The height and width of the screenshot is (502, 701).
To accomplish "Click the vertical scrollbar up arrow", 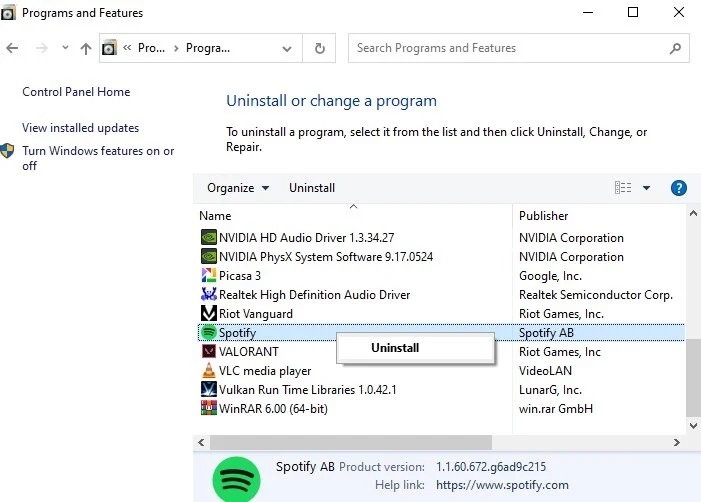I will click(693, 213).
